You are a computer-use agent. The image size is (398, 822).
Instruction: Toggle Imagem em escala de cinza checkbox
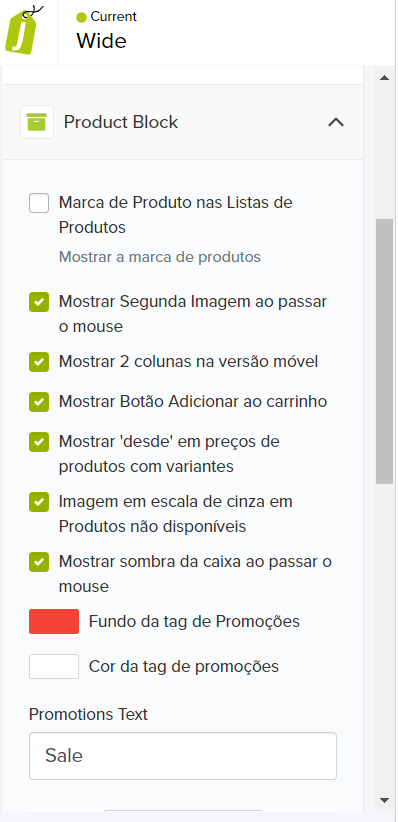(x=39, y=502)
